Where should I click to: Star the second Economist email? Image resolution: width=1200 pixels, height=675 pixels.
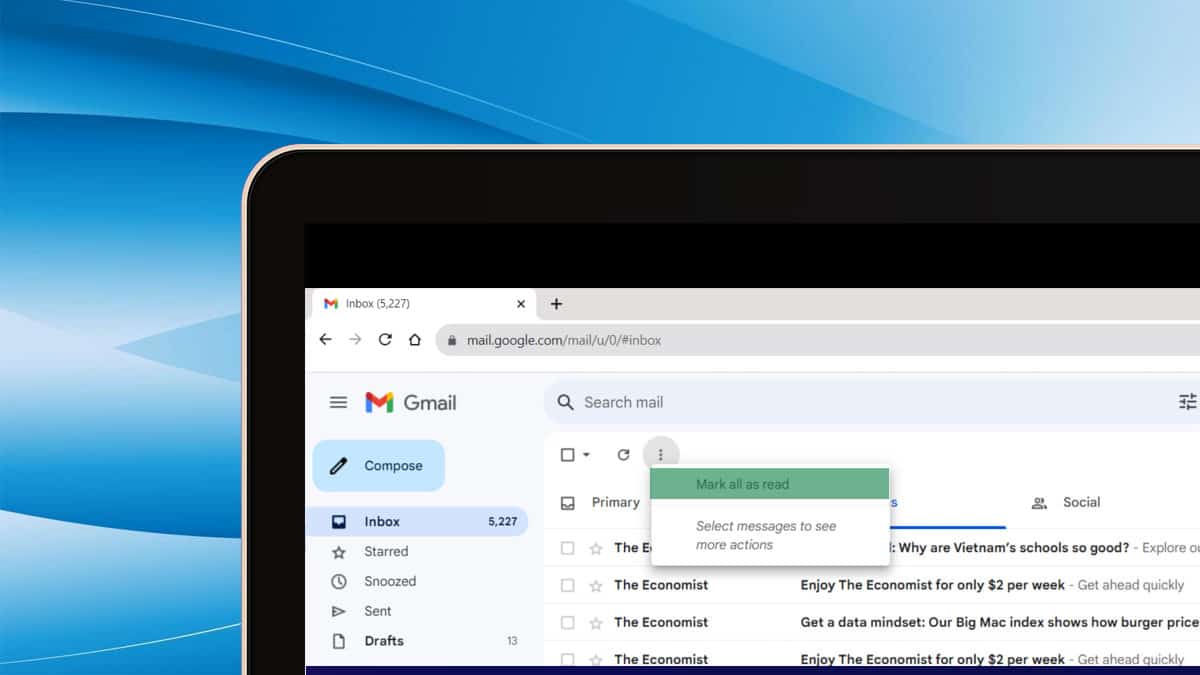(596, 585)
